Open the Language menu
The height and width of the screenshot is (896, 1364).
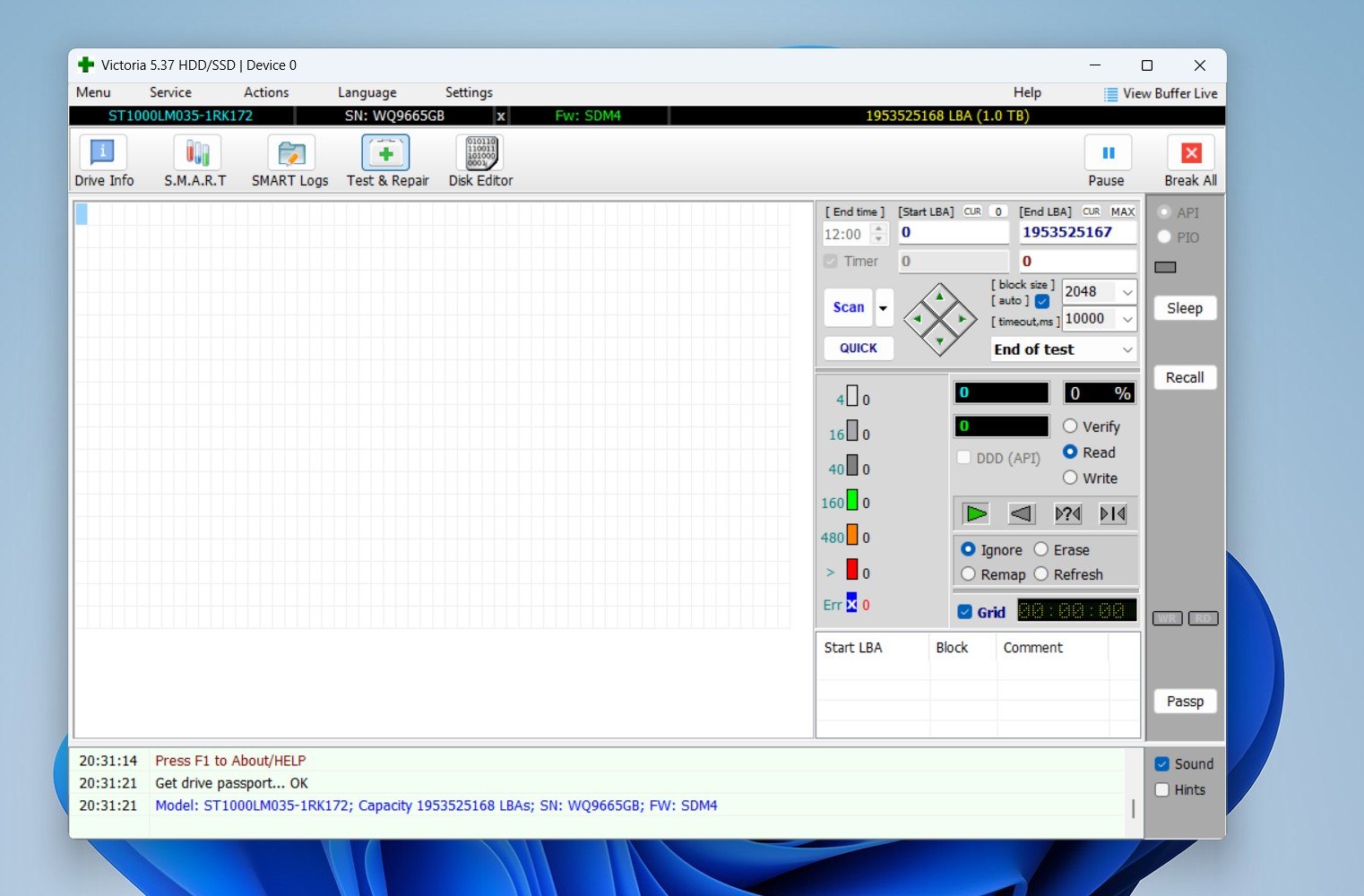[x=367, y=92]
